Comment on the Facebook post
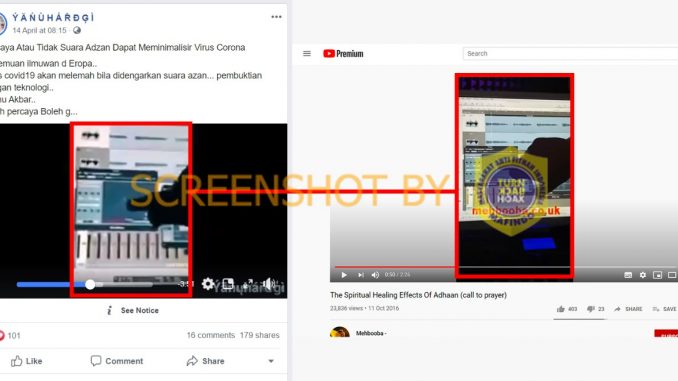Image resolution: width=678 pixels, height=381 pixels. (x=117, y=361)
